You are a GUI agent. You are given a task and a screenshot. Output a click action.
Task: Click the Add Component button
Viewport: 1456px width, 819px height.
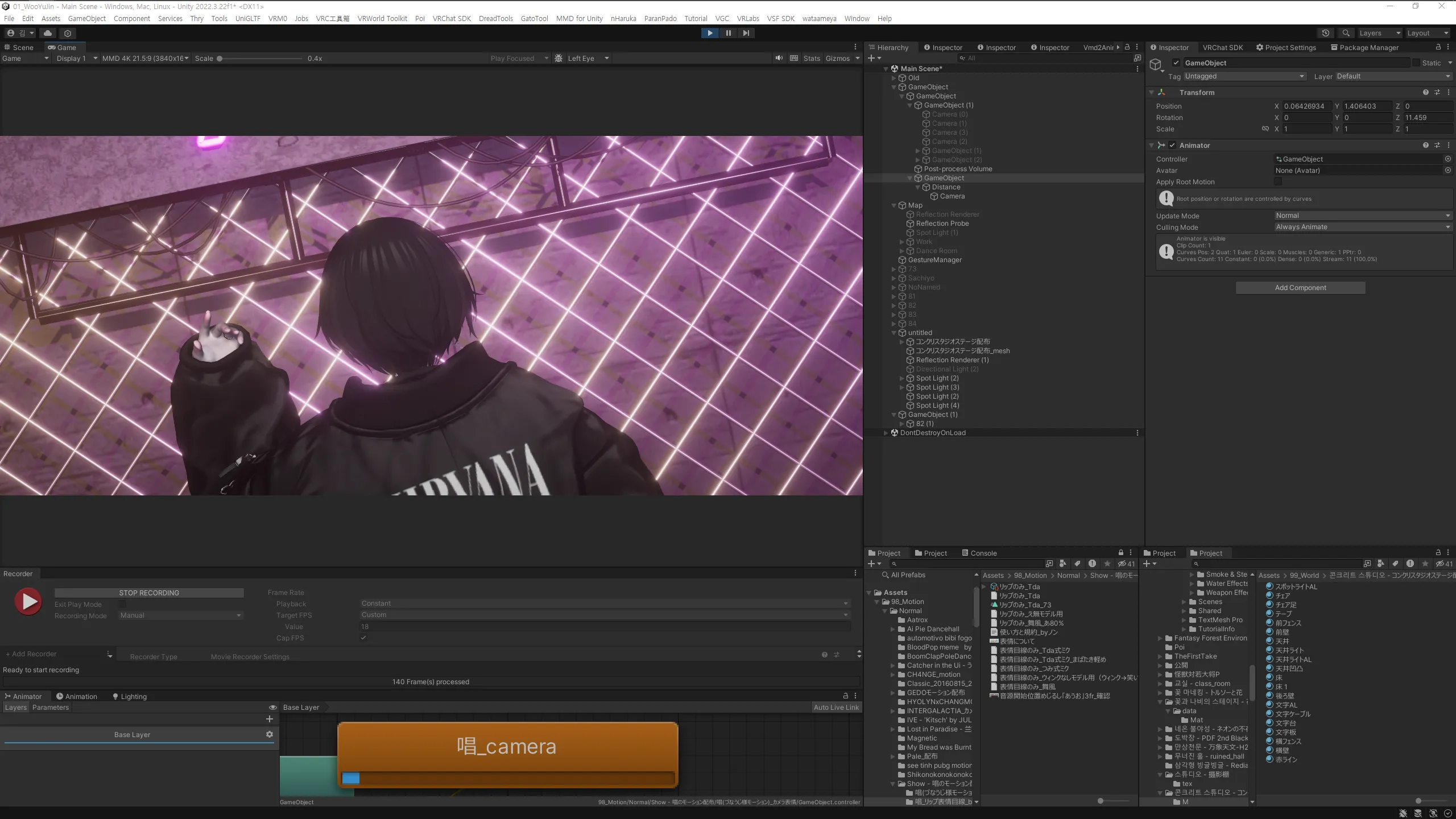1300,288
